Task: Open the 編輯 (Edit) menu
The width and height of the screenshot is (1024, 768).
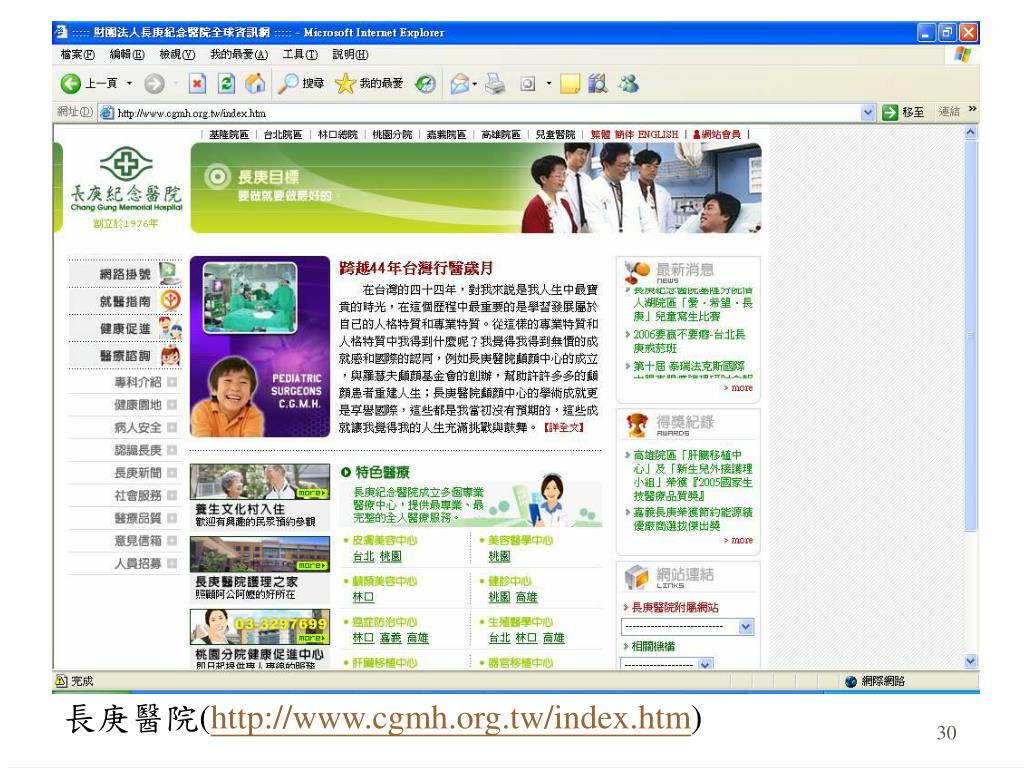Action: [127, 54]
